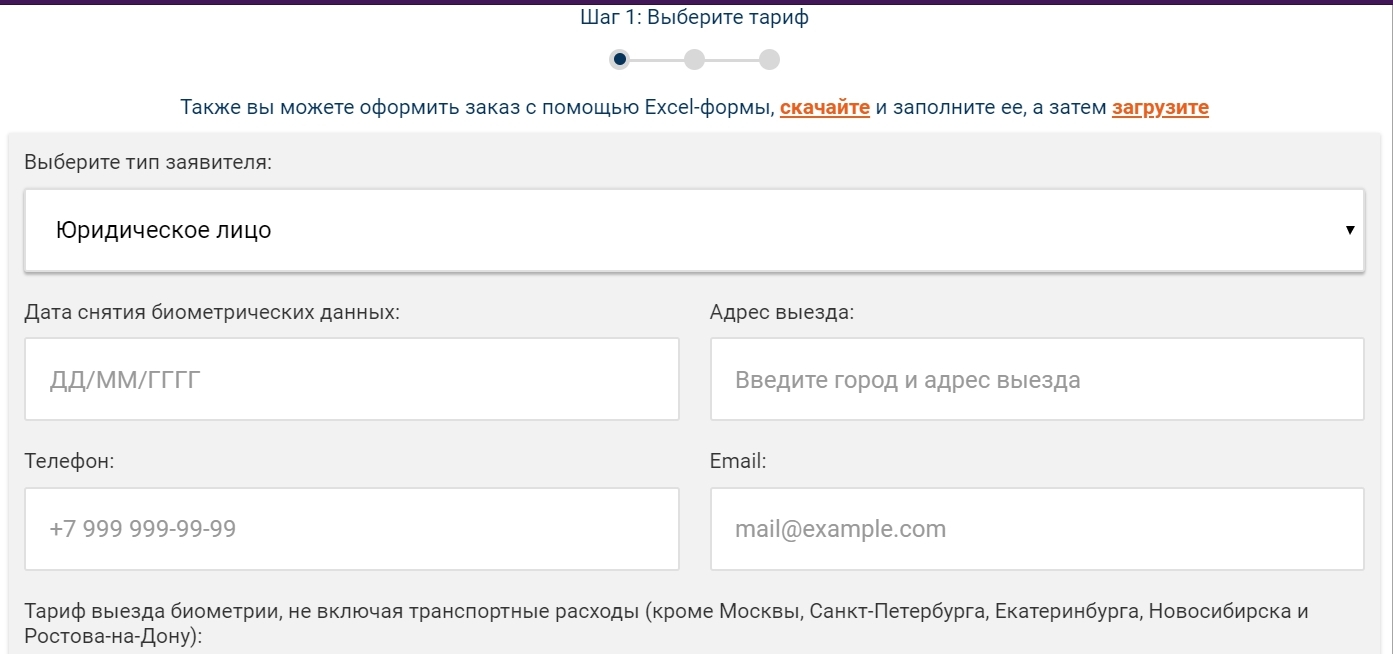Click the 'Адрес выезда:' label
This screenshot has height=654, width=1393.
point(782,312)
